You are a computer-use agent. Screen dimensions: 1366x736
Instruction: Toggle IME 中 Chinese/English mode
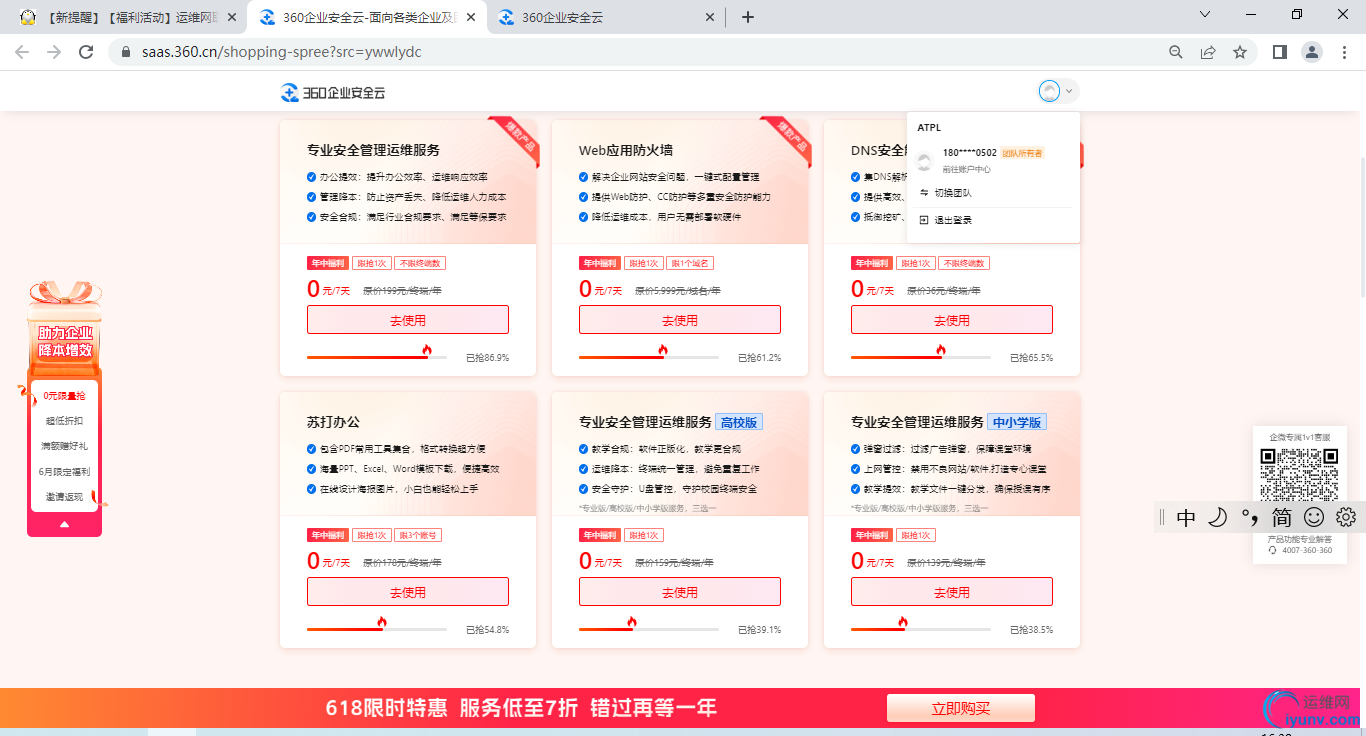point(1186,517)
